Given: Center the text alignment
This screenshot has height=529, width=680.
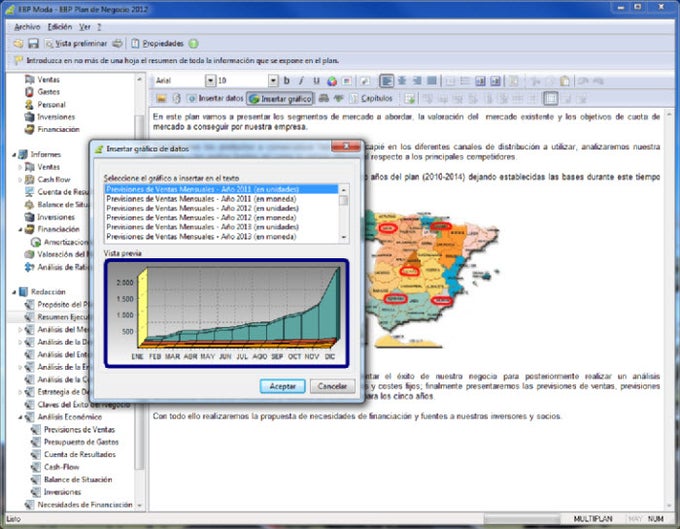Looking at the screenshot, I should point(402,81).
